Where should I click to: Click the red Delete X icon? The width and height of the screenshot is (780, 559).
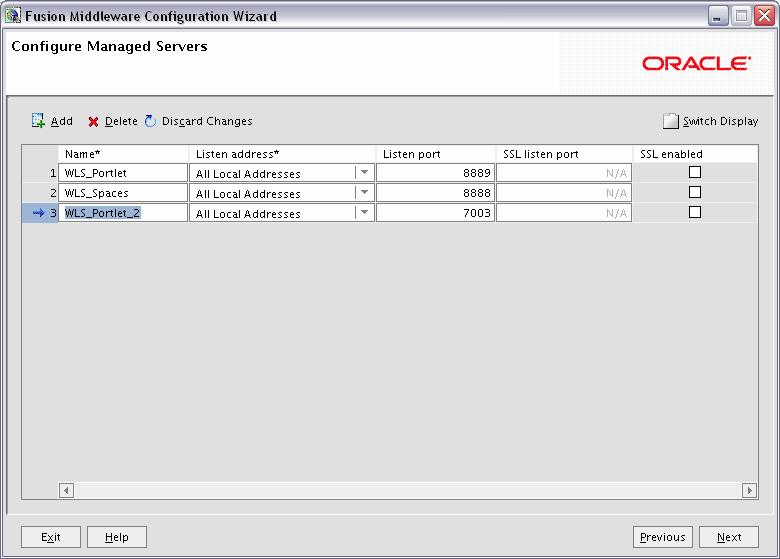[93, 122]
